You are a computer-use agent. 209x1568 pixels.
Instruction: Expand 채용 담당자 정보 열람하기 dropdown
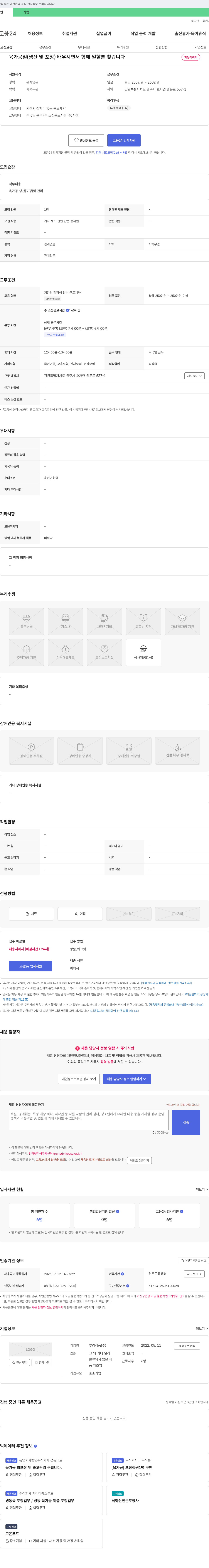[127, 1079]
